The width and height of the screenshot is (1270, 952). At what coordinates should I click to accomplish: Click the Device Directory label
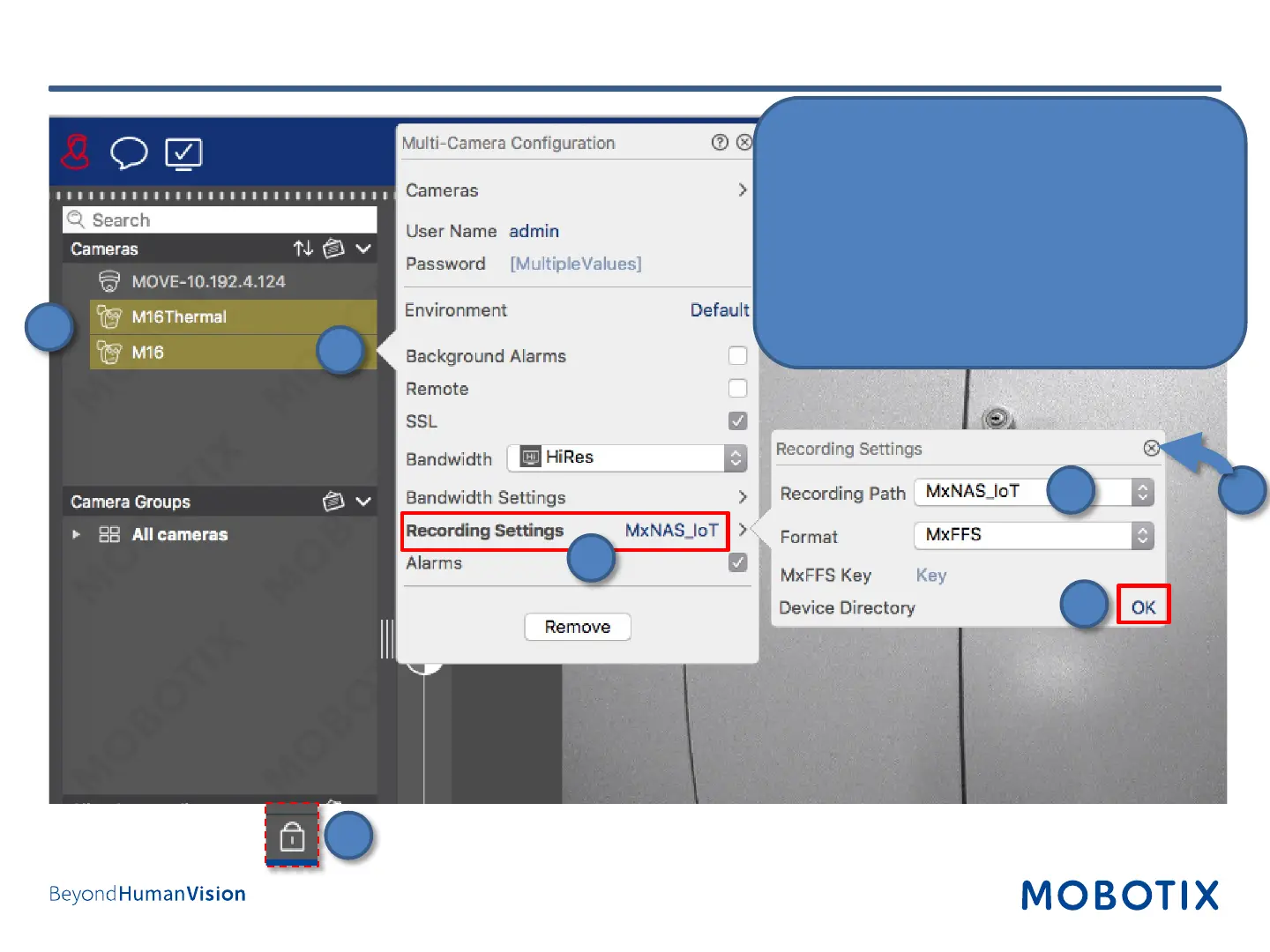[x=848, y=607]
